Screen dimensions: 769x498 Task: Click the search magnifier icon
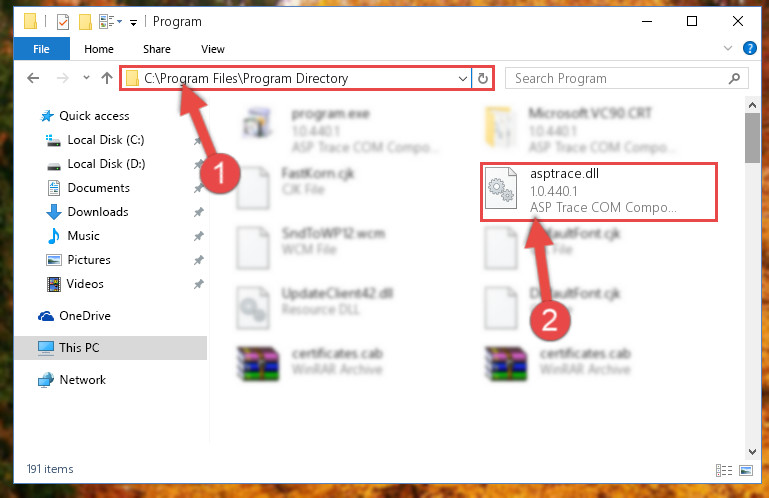(x=734, y=79)
